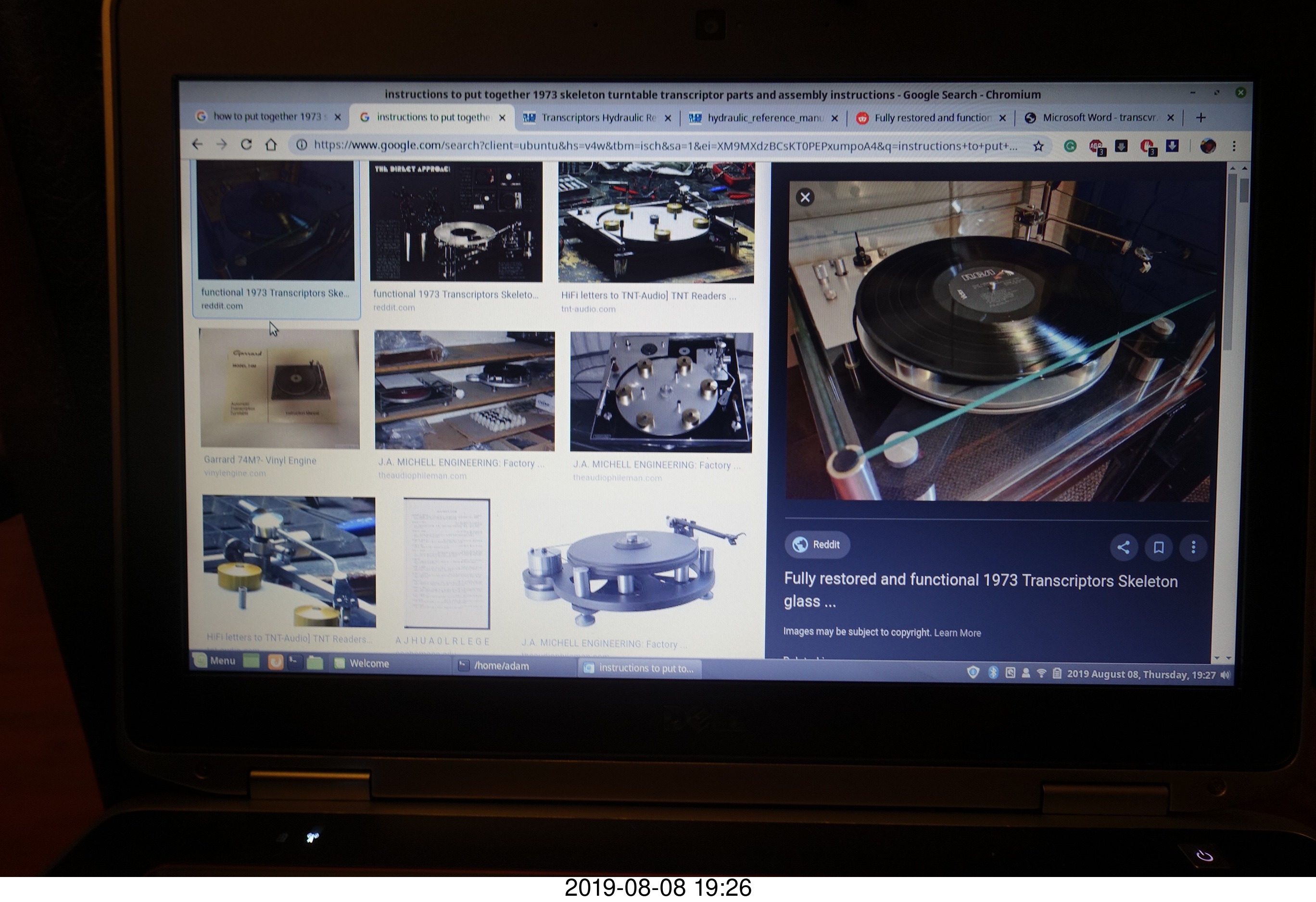Open the Garrard 74M Vinyl Engine thumbnail
The image size is (1316, 902).
point(280,389)
